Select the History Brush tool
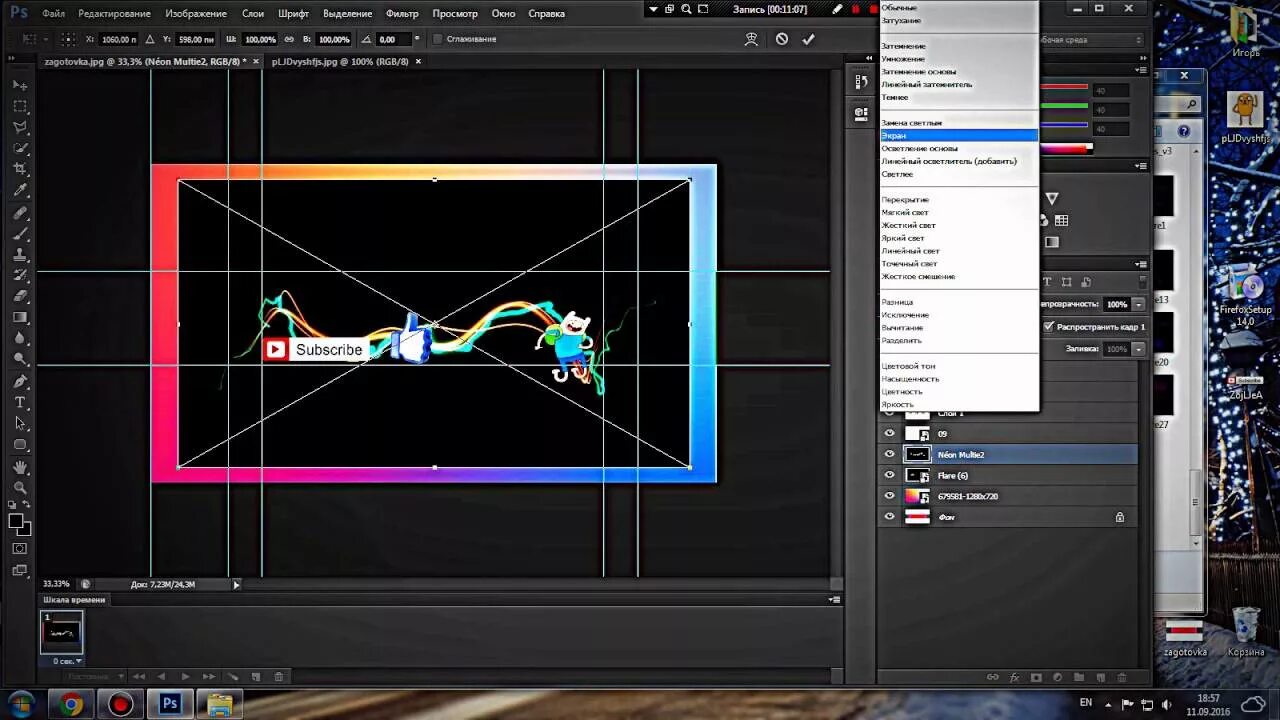The image size is (1280, 720). pyautogui.click(x=20, y=276)
